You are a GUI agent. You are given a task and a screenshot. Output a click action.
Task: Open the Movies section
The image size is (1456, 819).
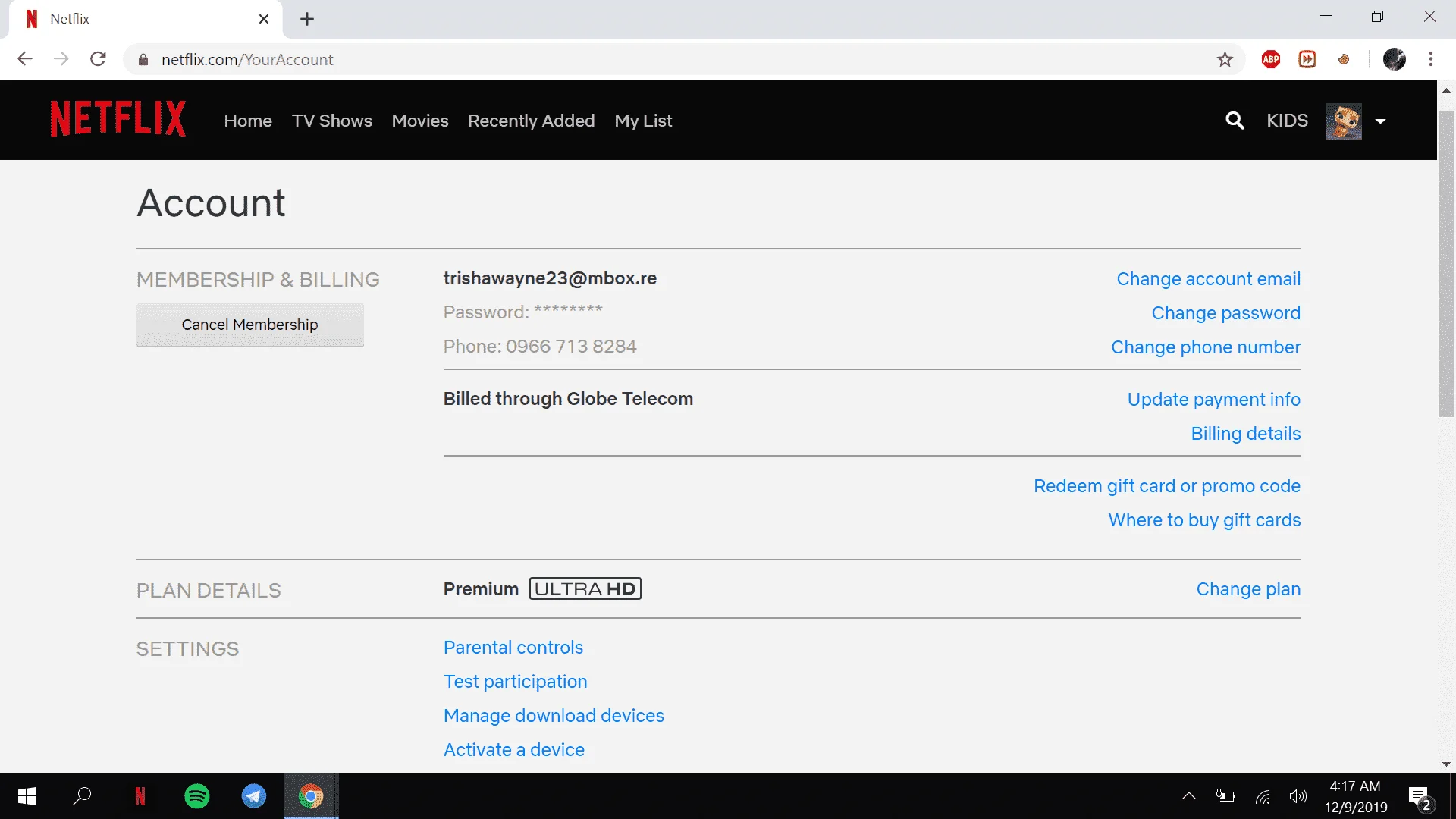coord(420,121)
